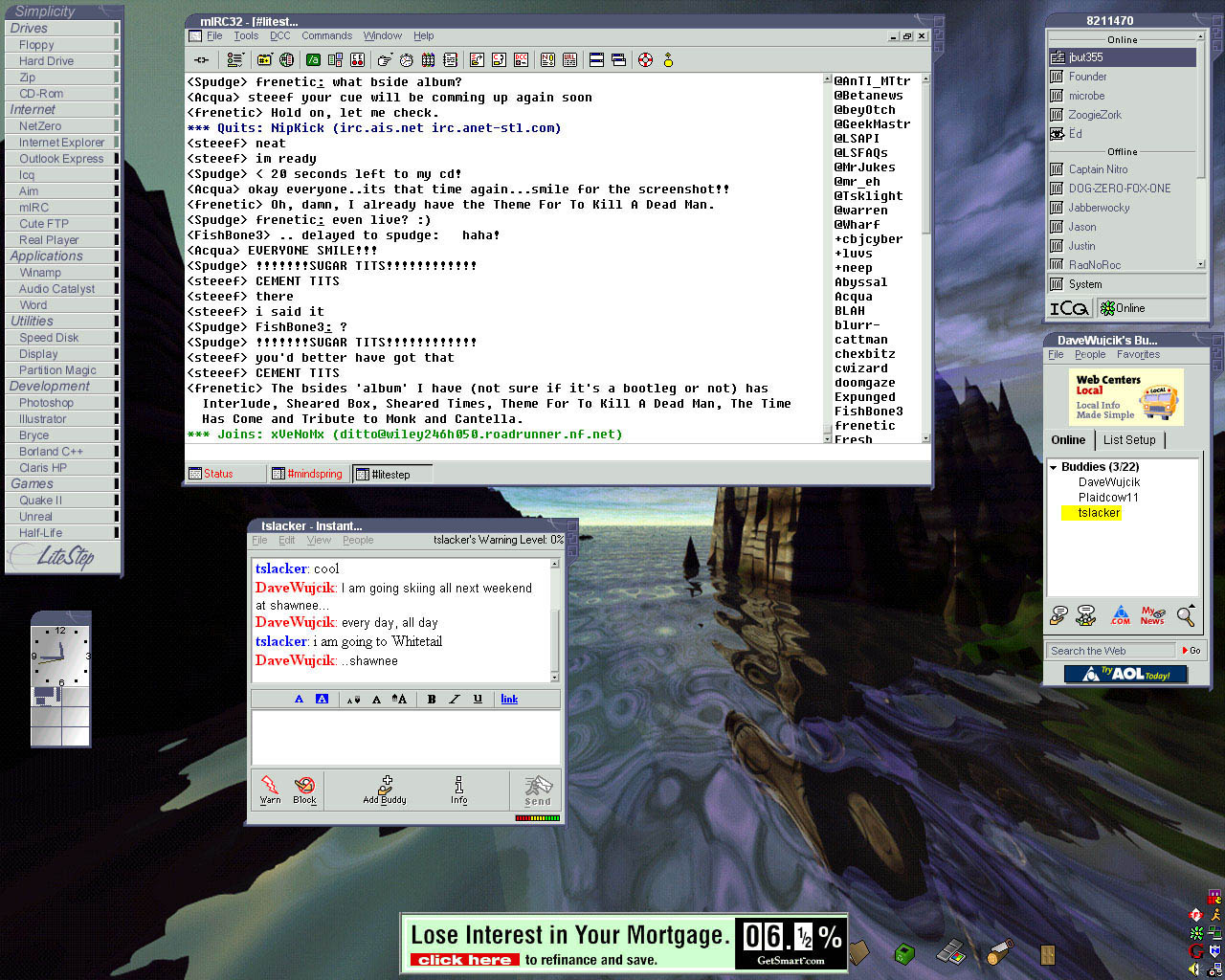
Task: Select Plaidcow11 in the Buddies list
Action: [1108, 498]
